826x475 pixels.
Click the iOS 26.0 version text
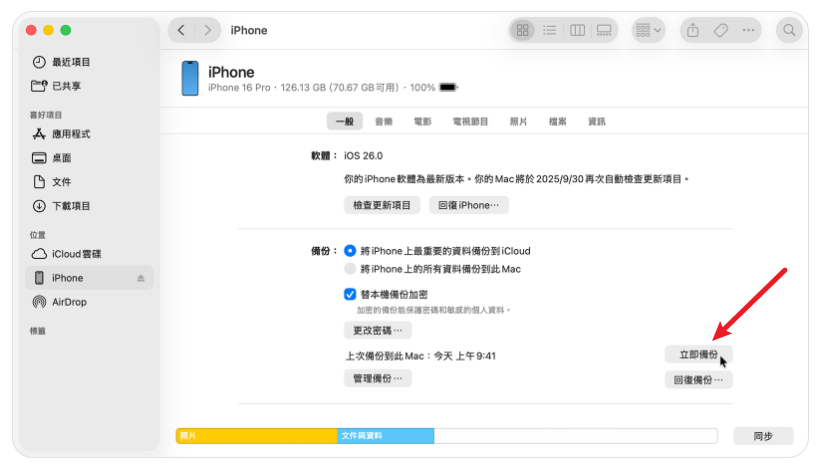coord(363,156)
